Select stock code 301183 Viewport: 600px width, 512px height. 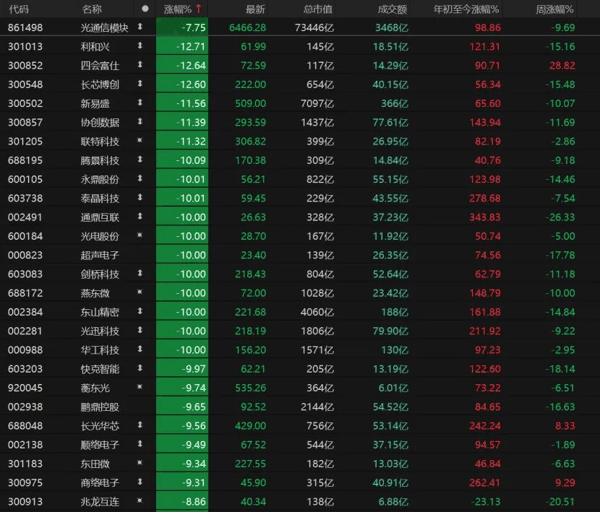tap(25, 464)
